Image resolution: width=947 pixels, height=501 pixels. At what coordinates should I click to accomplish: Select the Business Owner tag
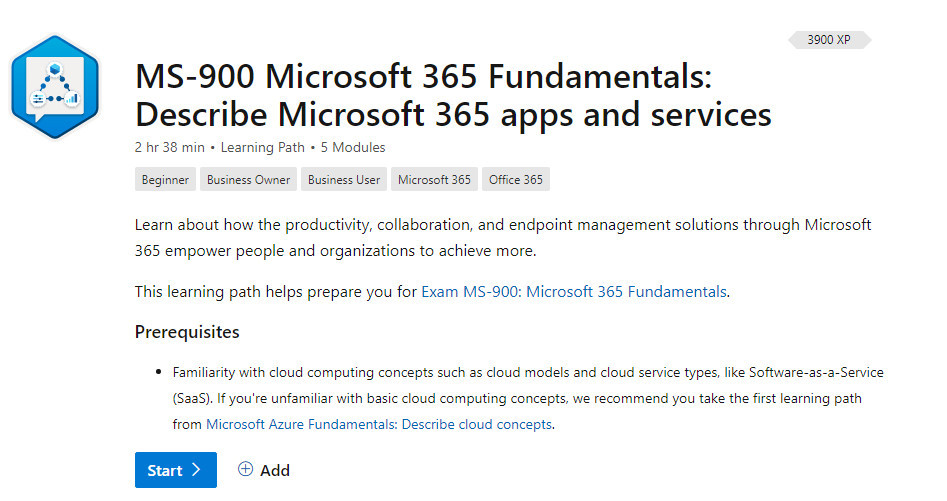tap(248, 179)
